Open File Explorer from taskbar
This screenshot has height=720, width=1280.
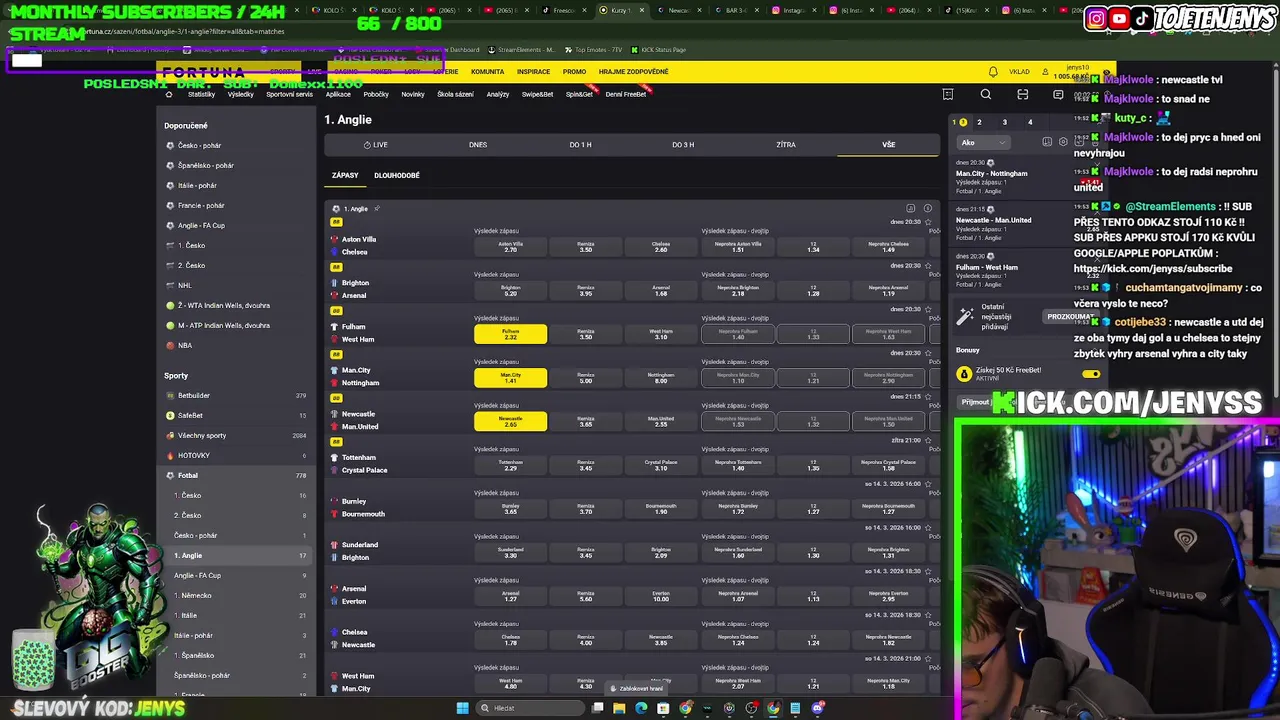tap(619, 708)
